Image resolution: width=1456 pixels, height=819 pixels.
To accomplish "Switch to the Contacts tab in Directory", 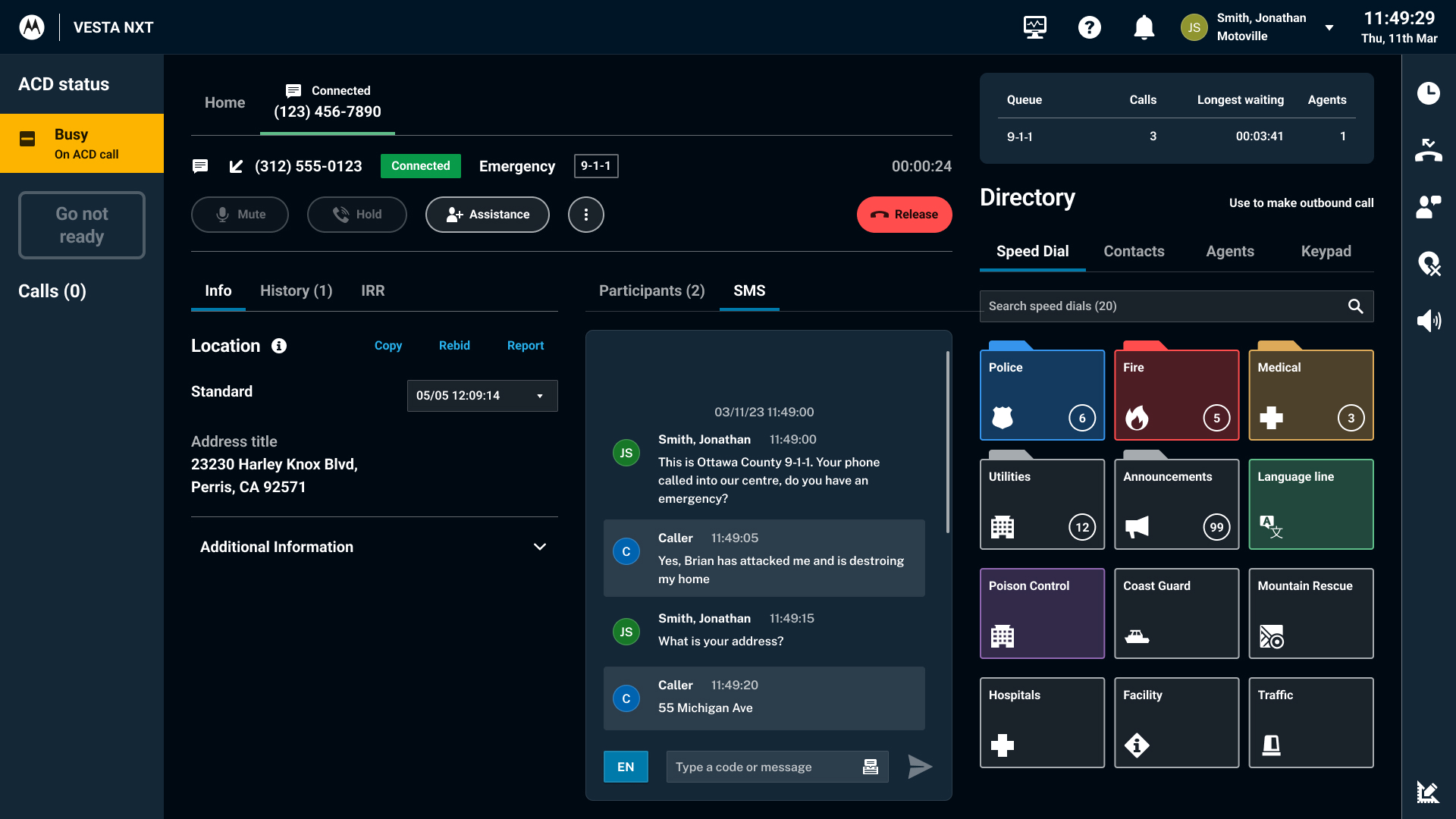I will [x=1134, y=251].
